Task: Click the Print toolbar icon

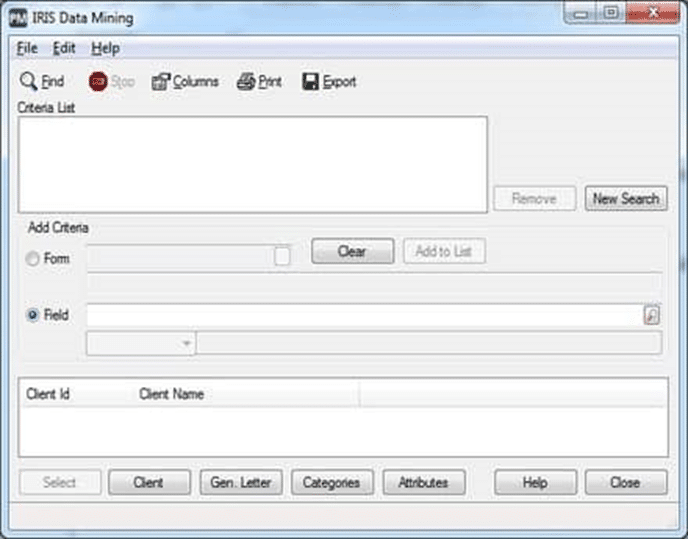Action: pos(246,82)
